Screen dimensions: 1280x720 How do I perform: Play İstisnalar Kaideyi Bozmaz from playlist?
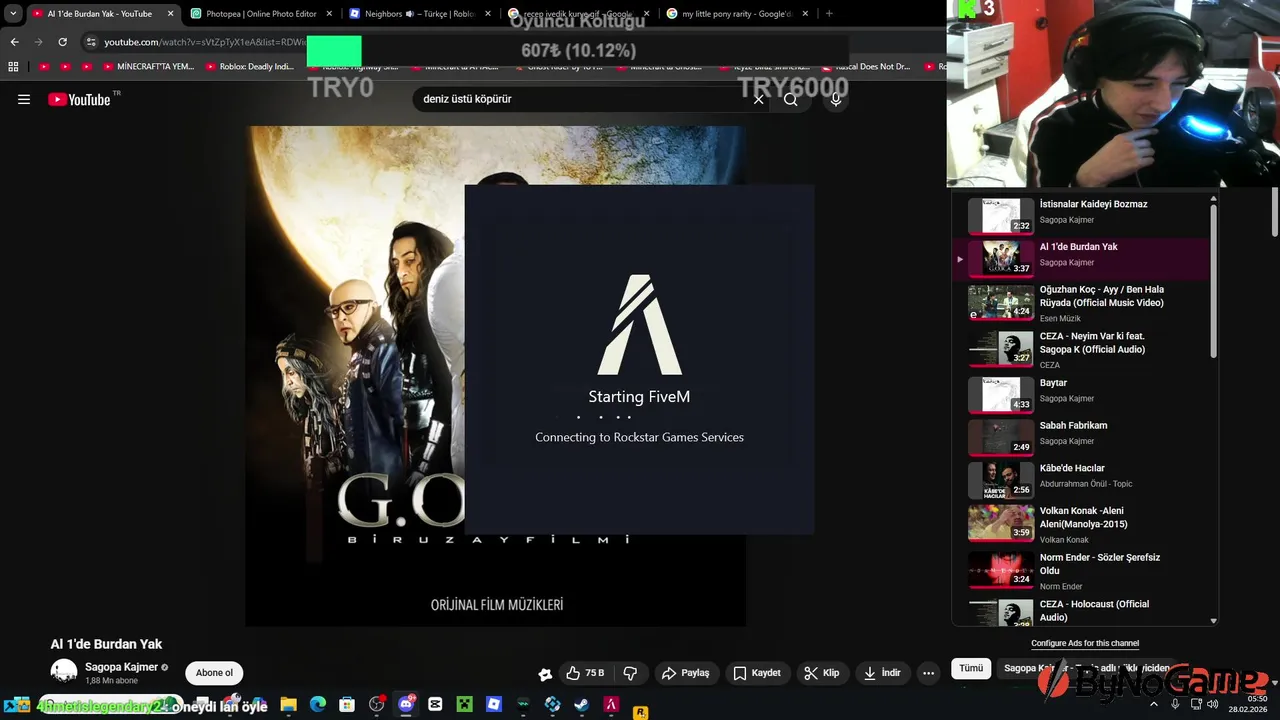1084,214
